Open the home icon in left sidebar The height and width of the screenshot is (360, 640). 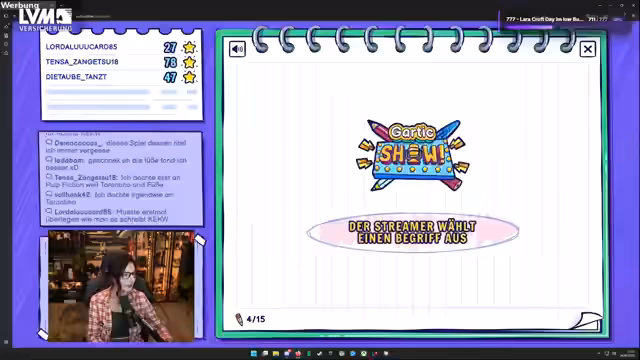coord(6,26)
